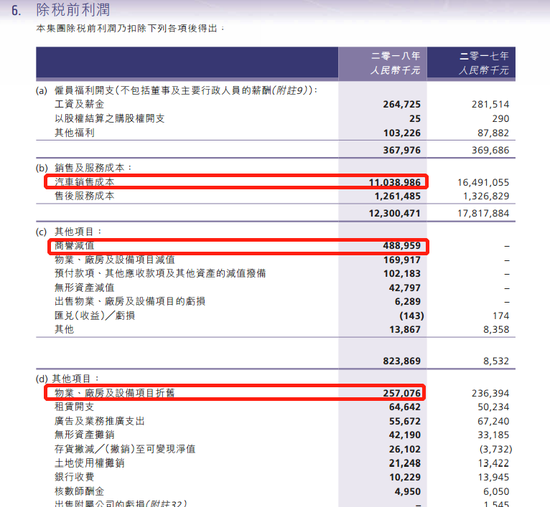Click the 銀行收費 row label
Screen dimensions: 550x507
tap(74, 477)
